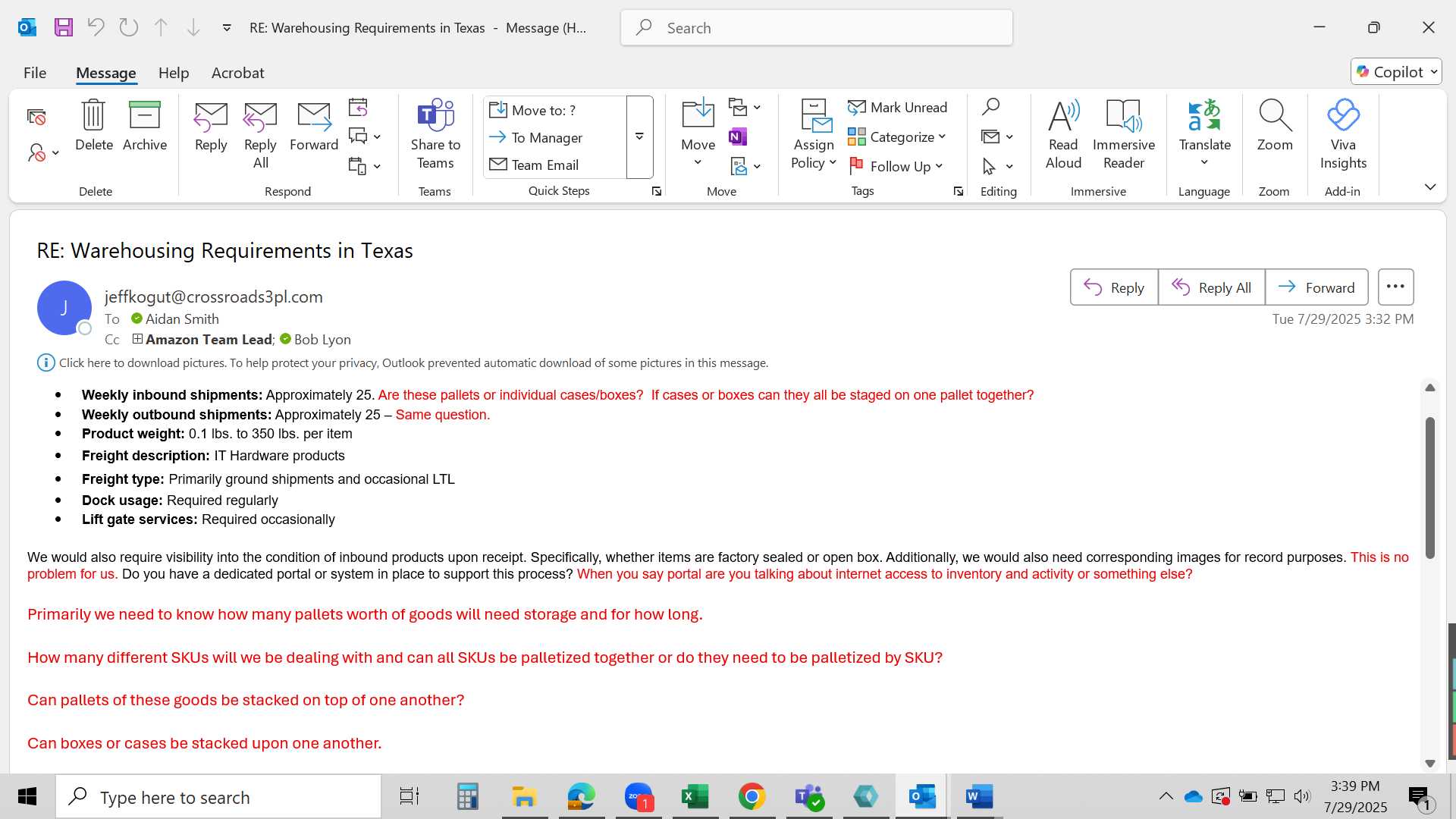Open Immersive Reader
Image resolution: width=1456 pixels, height=819 pixels.
(x=1124, y=135)
